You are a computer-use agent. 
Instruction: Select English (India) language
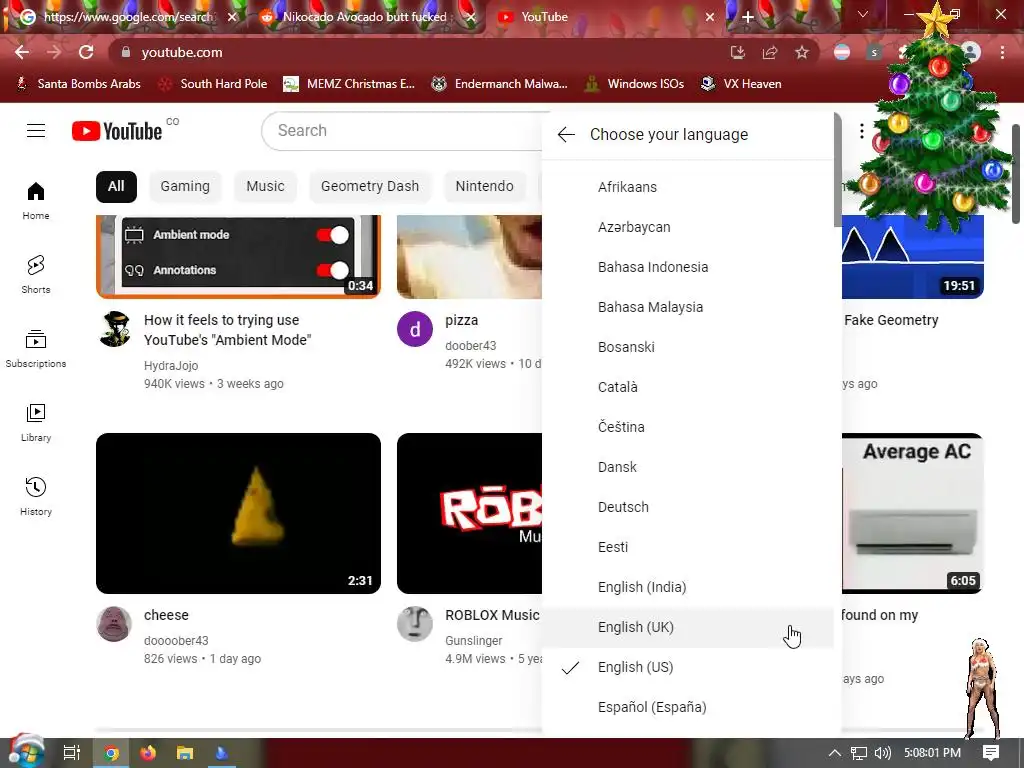pos(688,587)
